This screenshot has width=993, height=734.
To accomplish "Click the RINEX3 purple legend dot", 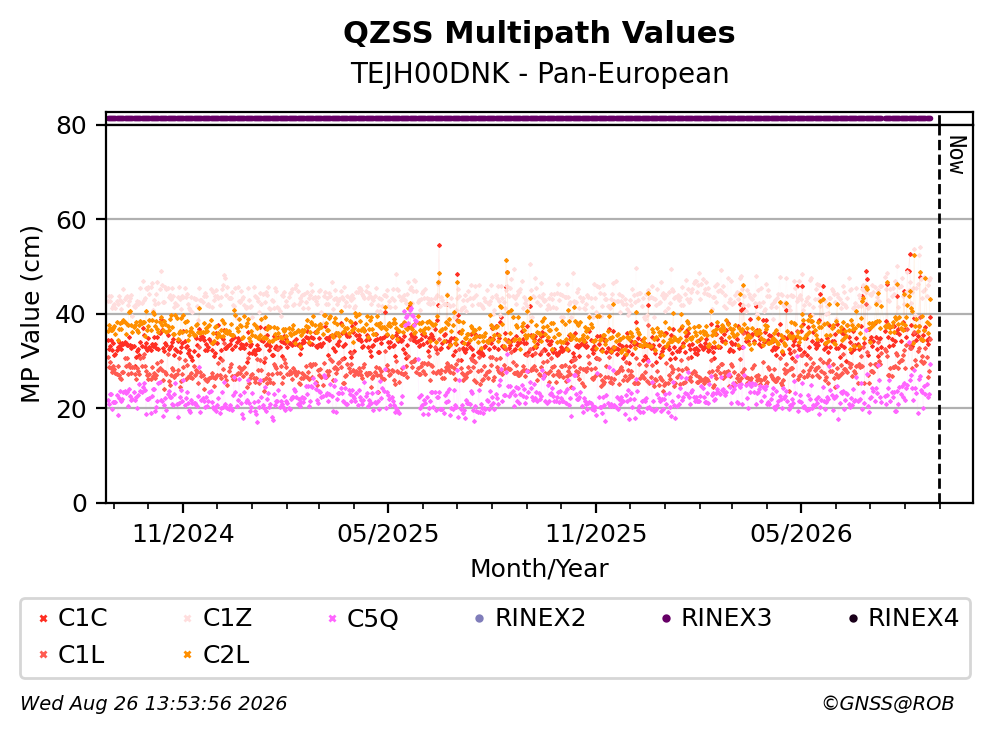I will tap(666, 618).
